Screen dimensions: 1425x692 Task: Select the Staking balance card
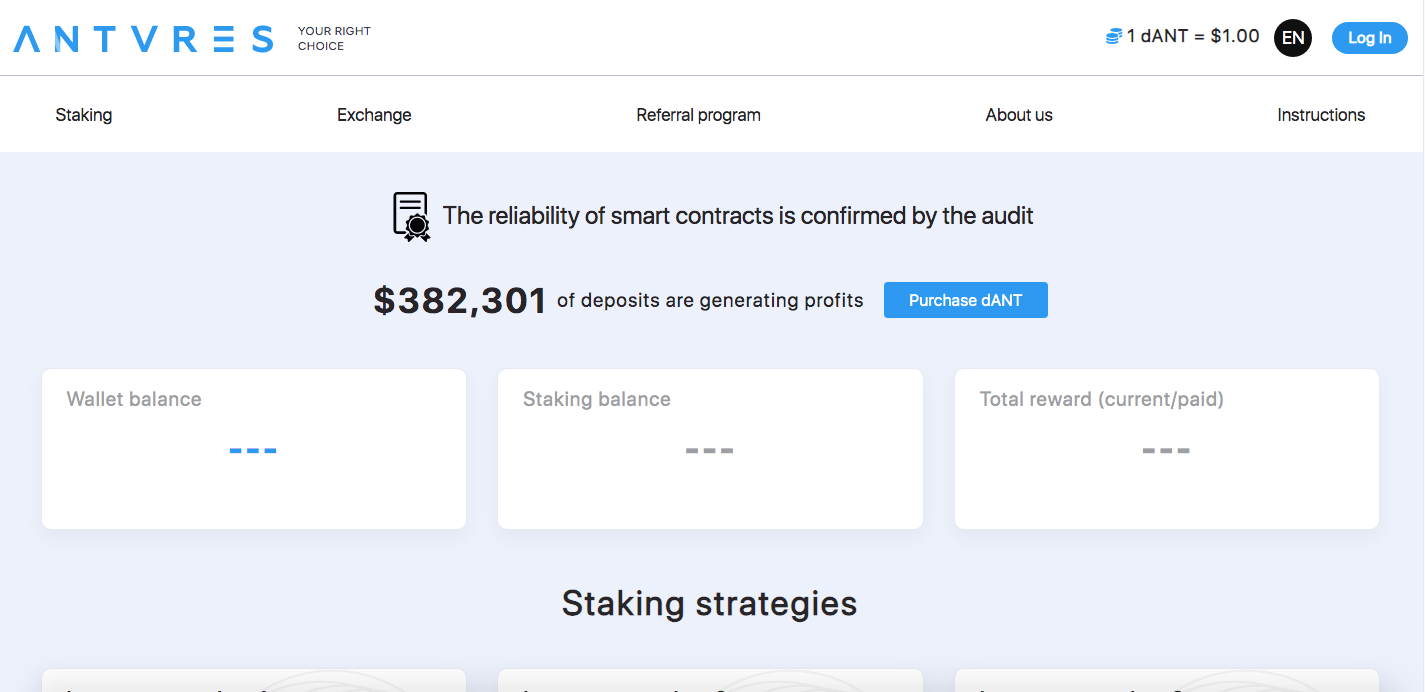pyautogui.click(x=710, y=449)
